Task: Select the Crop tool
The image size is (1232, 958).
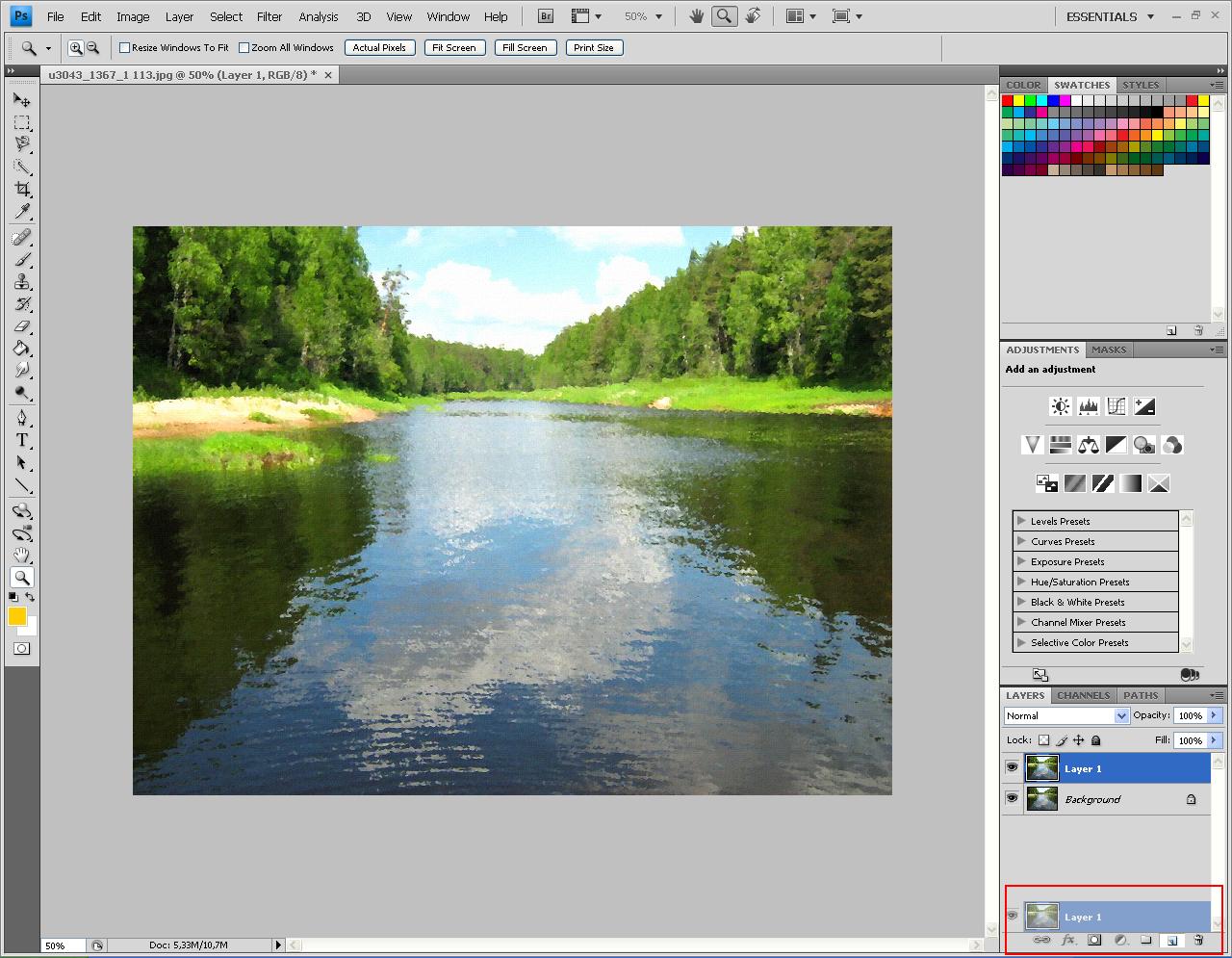Action: point(22,189)
